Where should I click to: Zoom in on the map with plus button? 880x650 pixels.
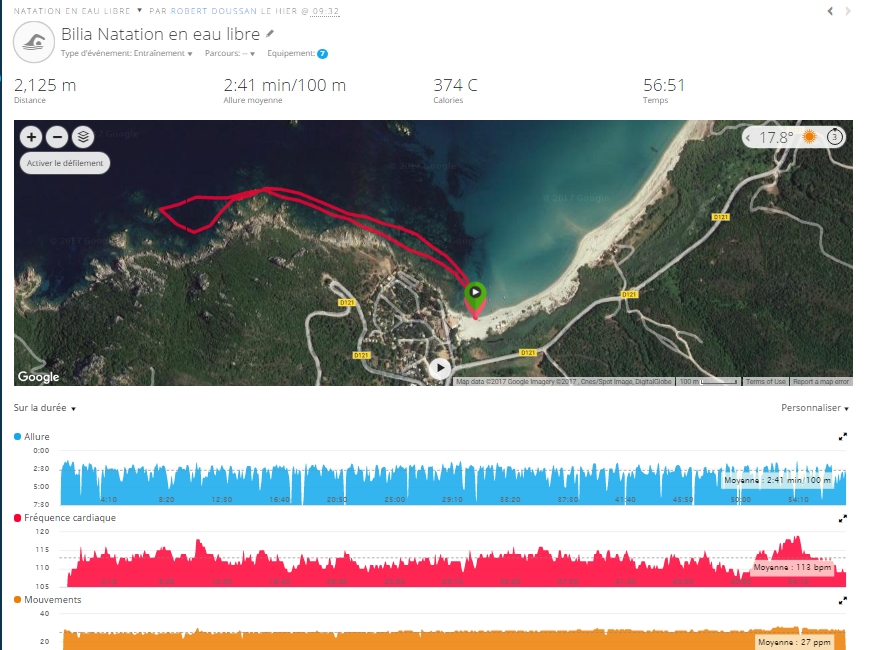coord(31,137)
